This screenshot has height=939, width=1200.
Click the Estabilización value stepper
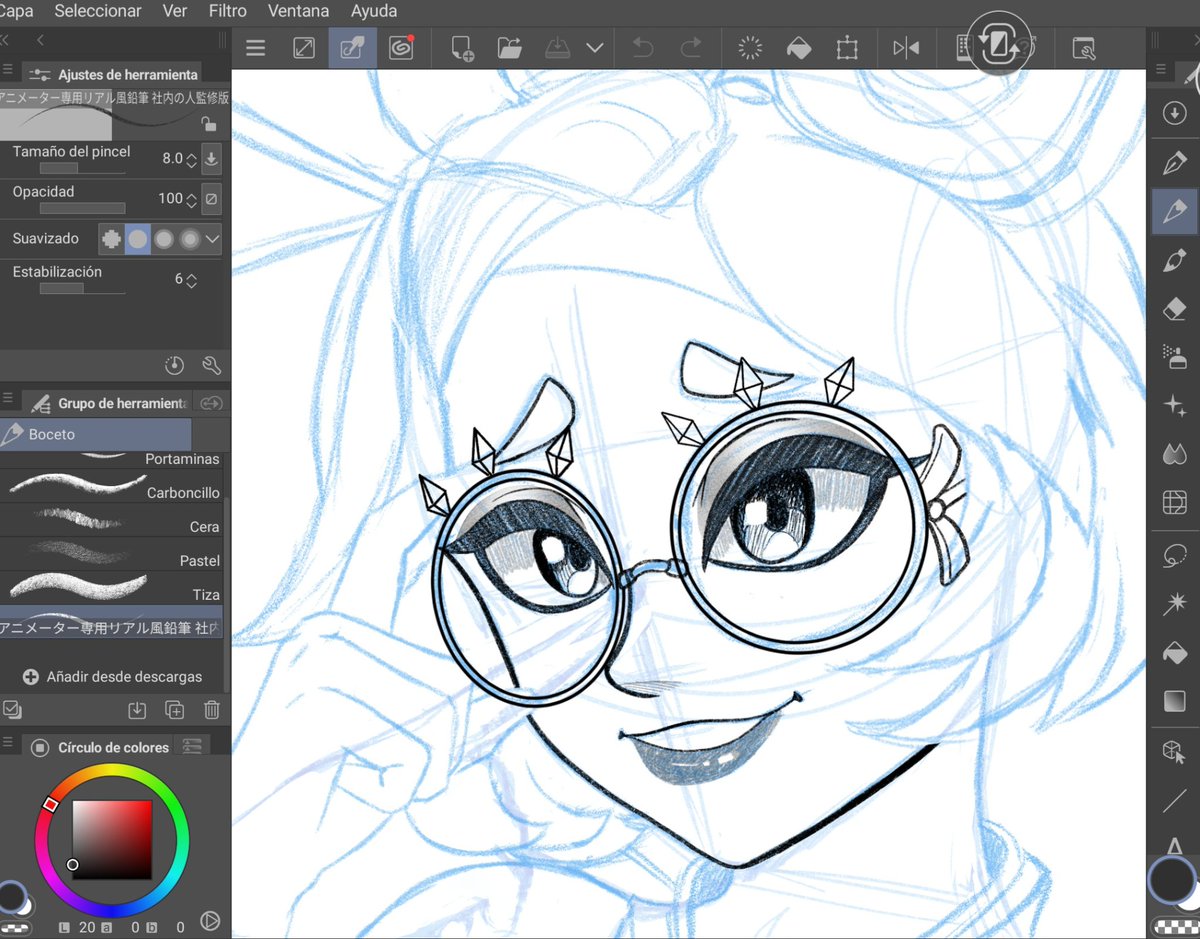[x=191, y=280]
